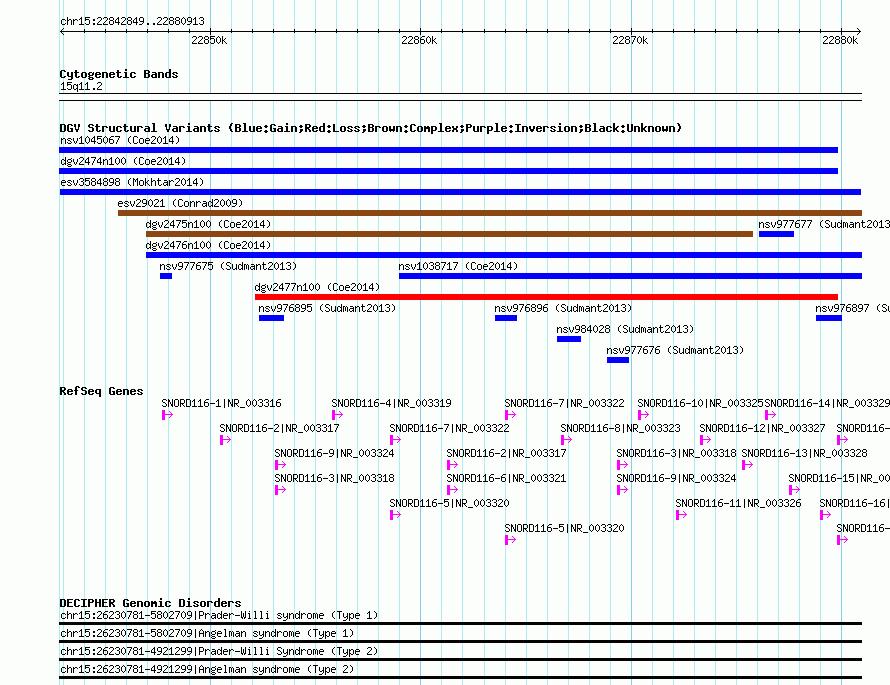This screenshot has width=890, height=685.
Task: Click the SNORD116-4 gene arrow glyph
Action: [338, 415]
